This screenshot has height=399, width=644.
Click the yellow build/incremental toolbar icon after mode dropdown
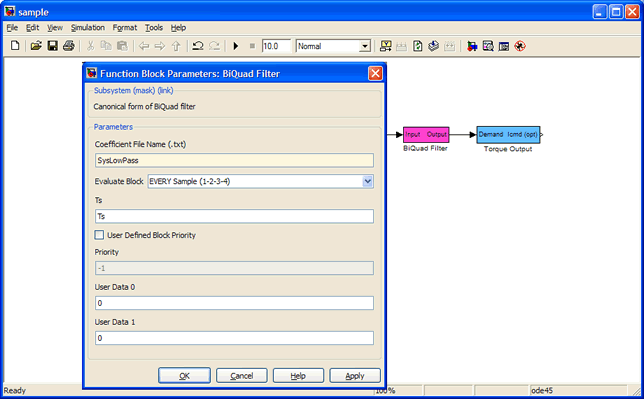pos(385,46)
